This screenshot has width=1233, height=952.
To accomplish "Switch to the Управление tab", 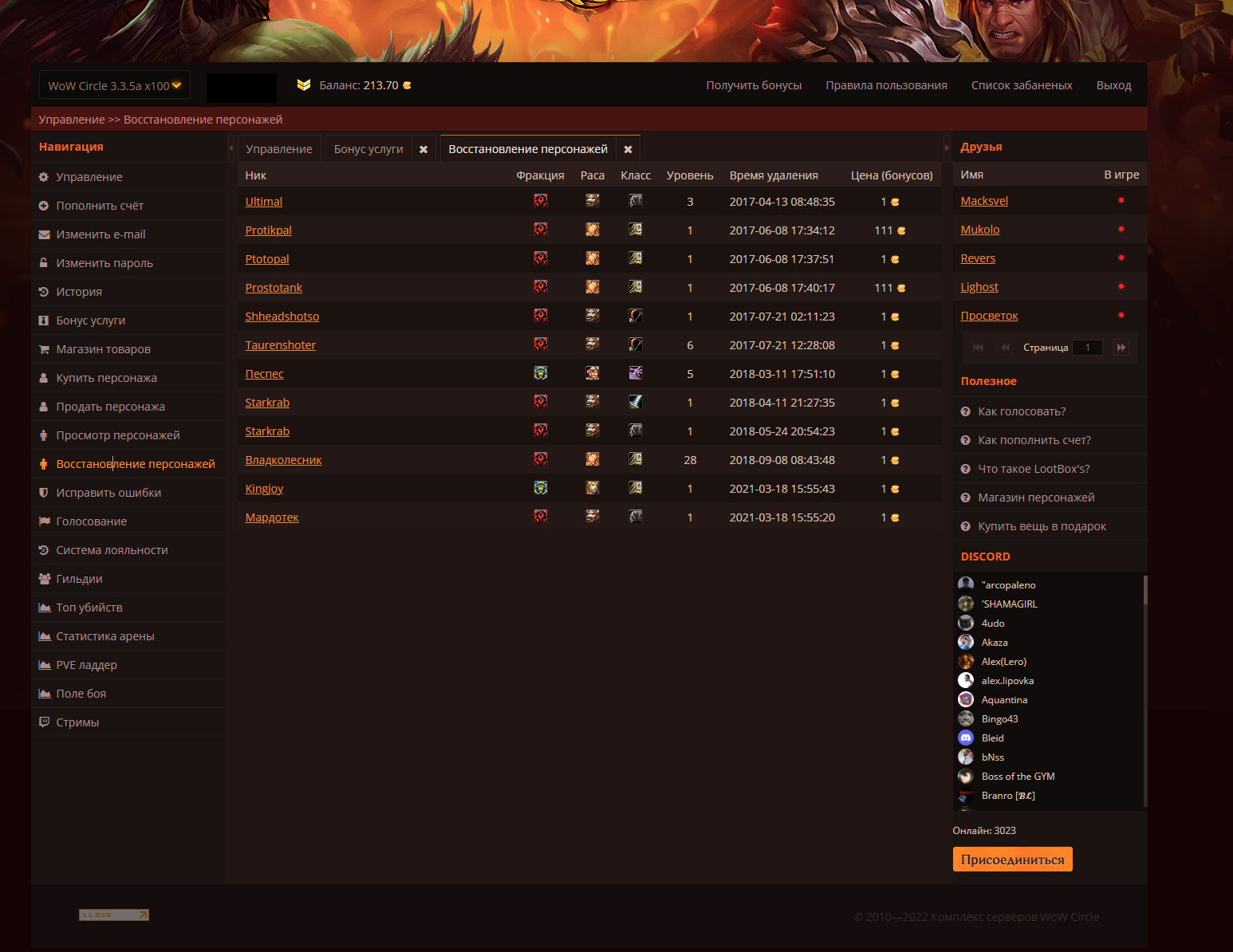I will click(279, 149).
